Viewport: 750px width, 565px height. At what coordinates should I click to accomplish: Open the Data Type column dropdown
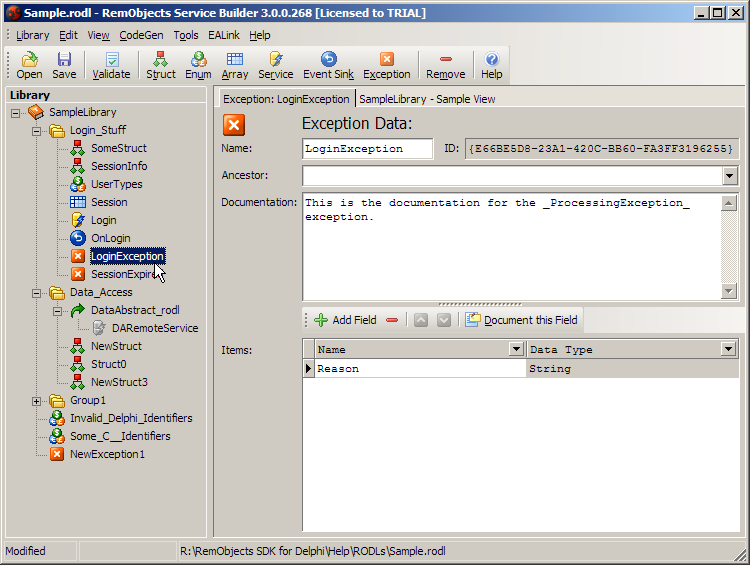[x=728, y=349]
